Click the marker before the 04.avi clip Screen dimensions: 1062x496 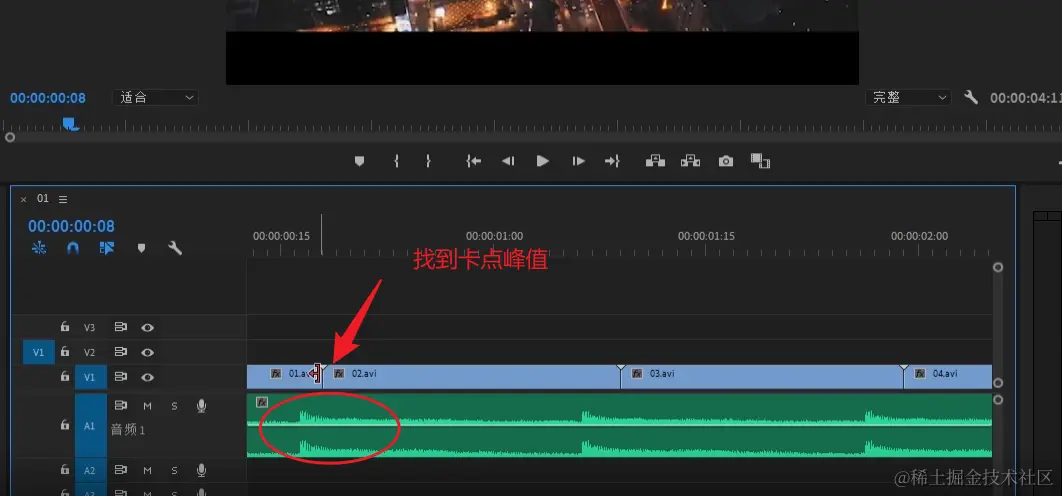coord(904,367)
